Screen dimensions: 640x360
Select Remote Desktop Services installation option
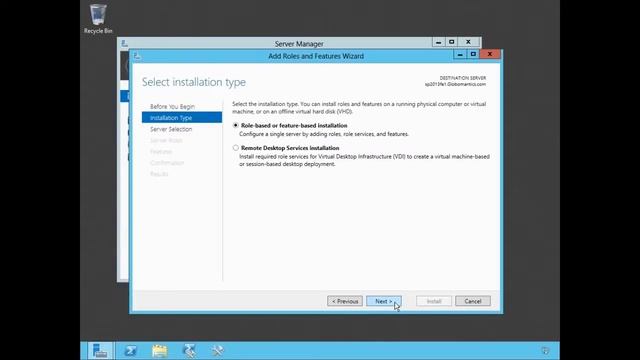[236, 148]
